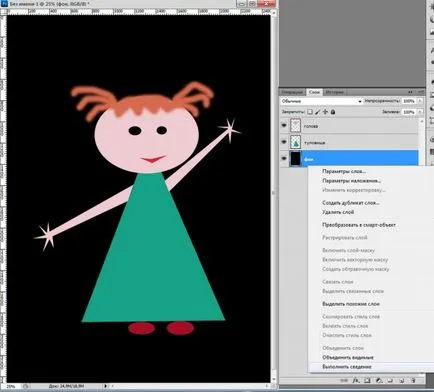Toggle lock all padlock icon
The width and height of the screenshot is (434, 392).
point(333,112)
